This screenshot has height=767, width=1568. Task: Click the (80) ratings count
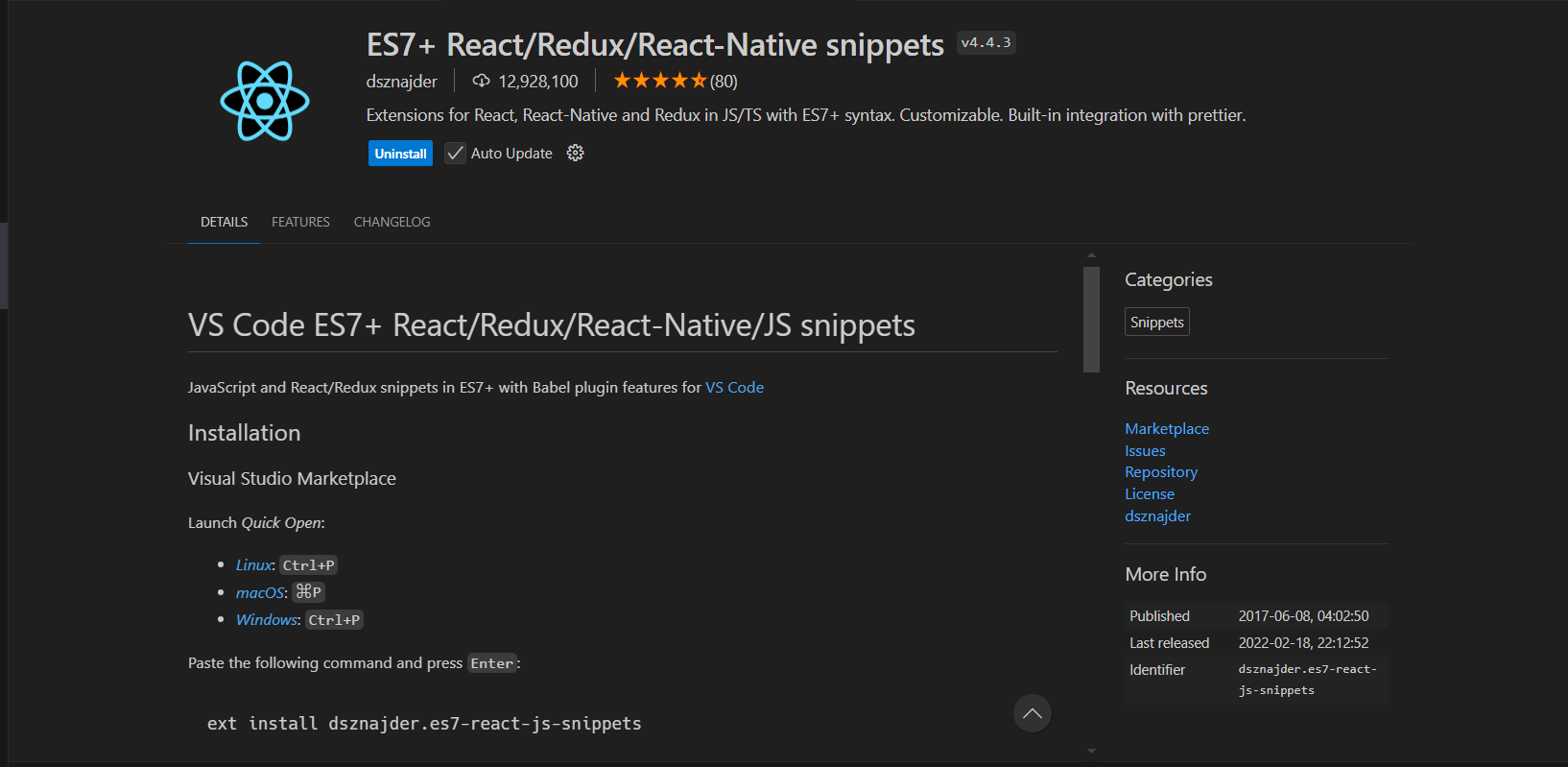tap(724, 82)
